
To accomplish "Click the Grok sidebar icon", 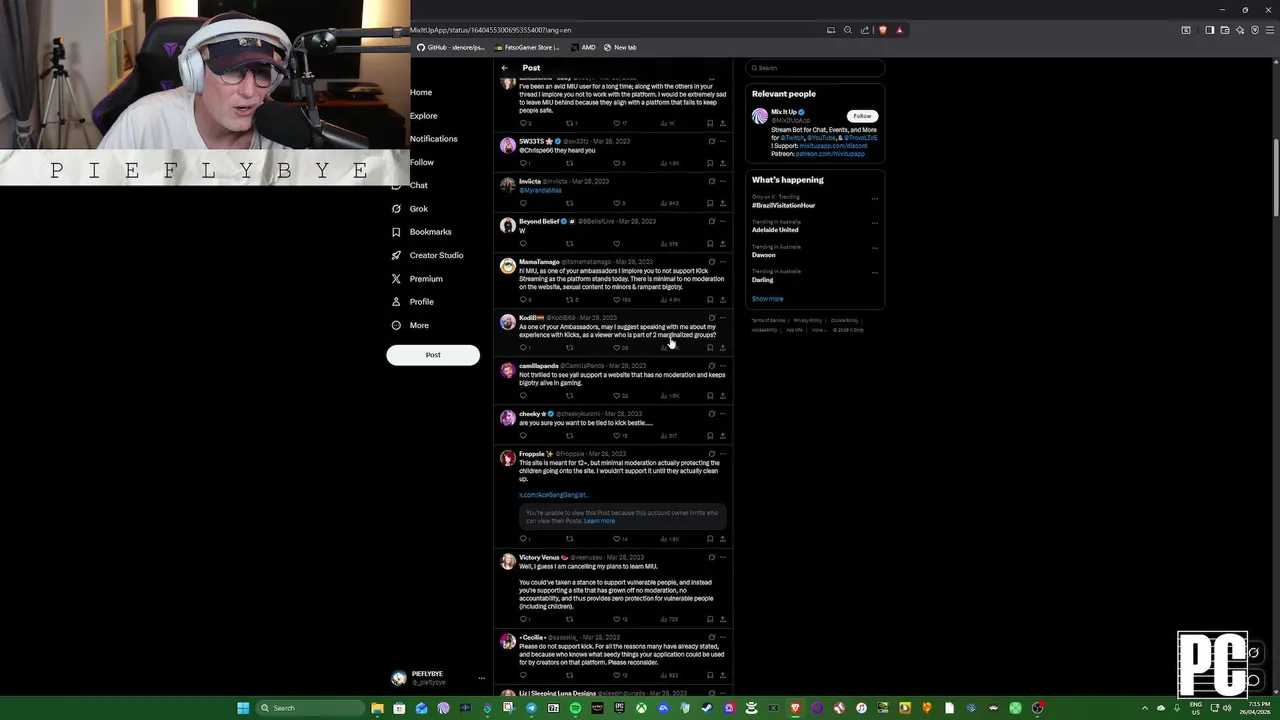I will click(x=397, y=209).
